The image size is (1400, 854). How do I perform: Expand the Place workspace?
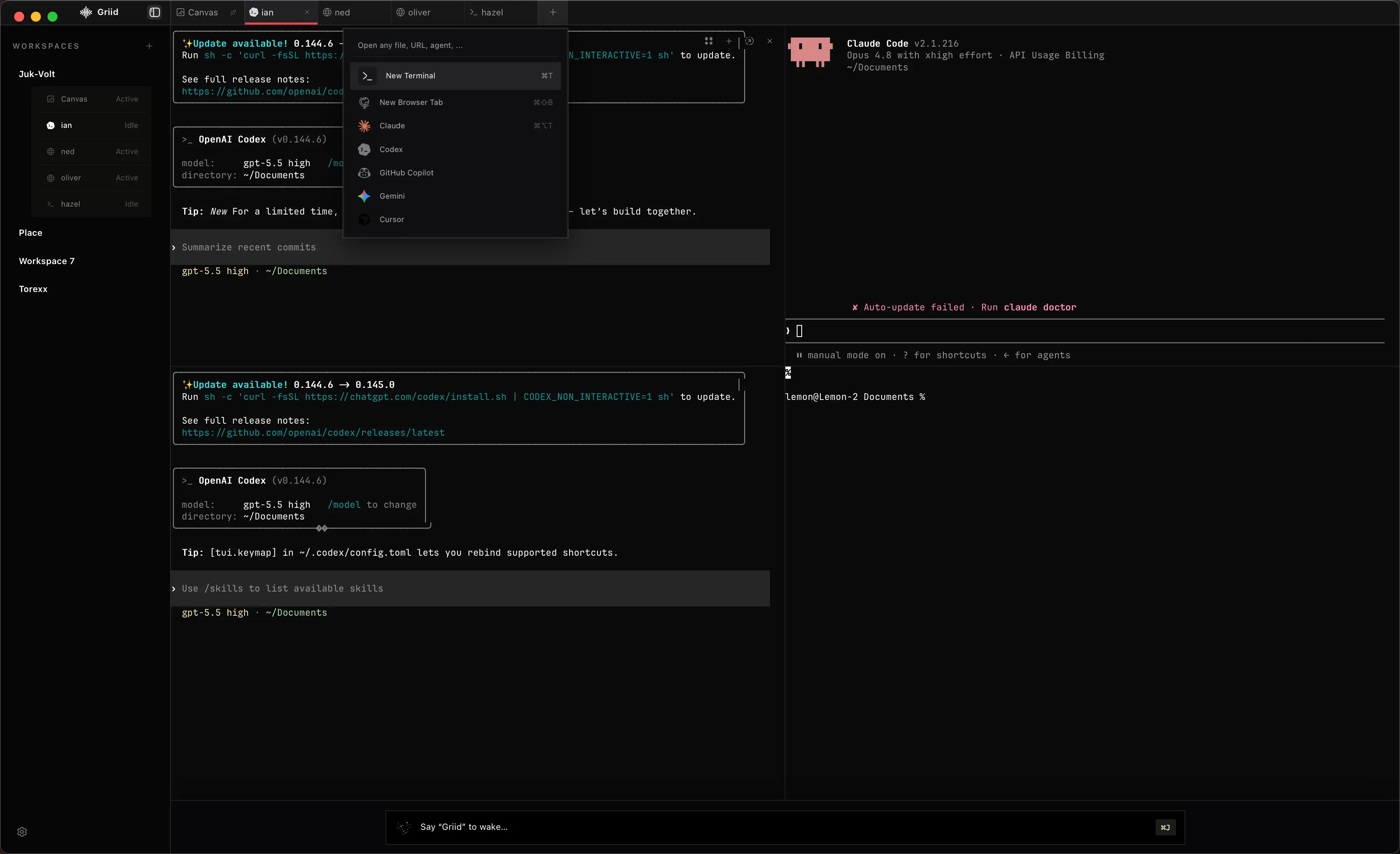point(31,233)
